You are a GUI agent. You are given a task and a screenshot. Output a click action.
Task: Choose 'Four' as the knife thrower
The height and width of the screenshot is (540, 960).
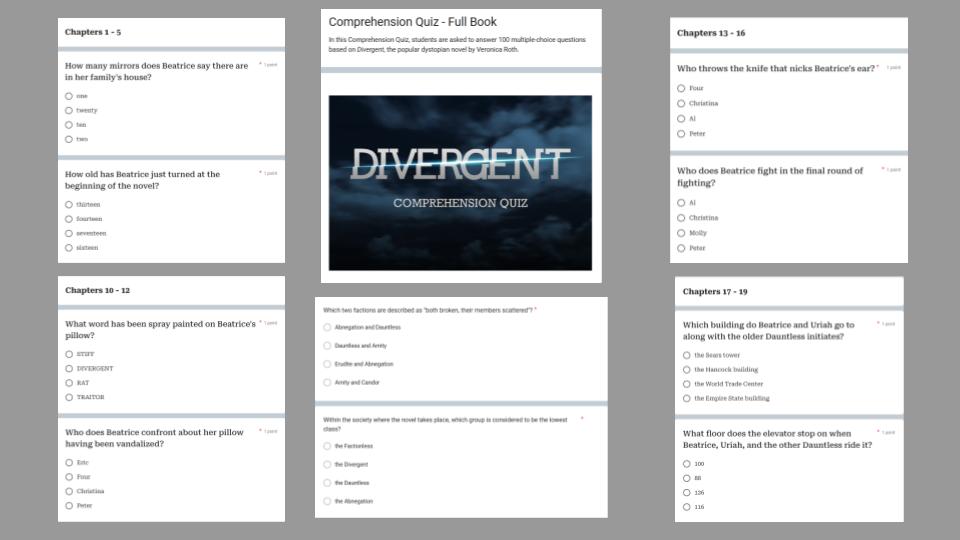point(681,89)
